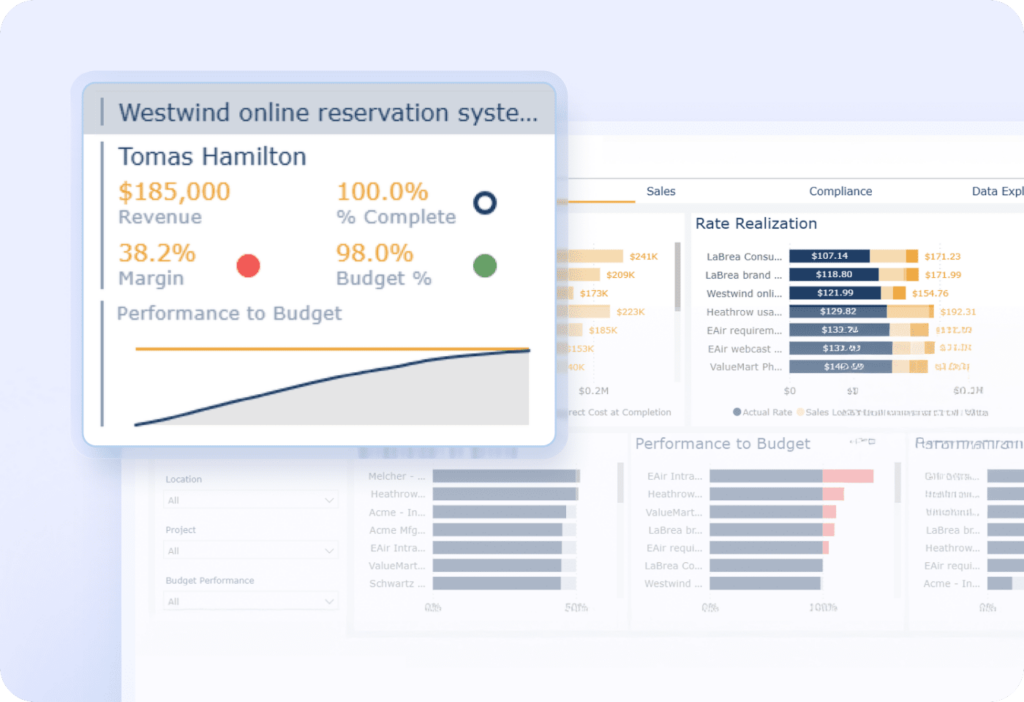The height and width of the screenshot is (702, 1024).
Task: Expand the Budget Performance filter dropdown
Action: tap(251, 601)
